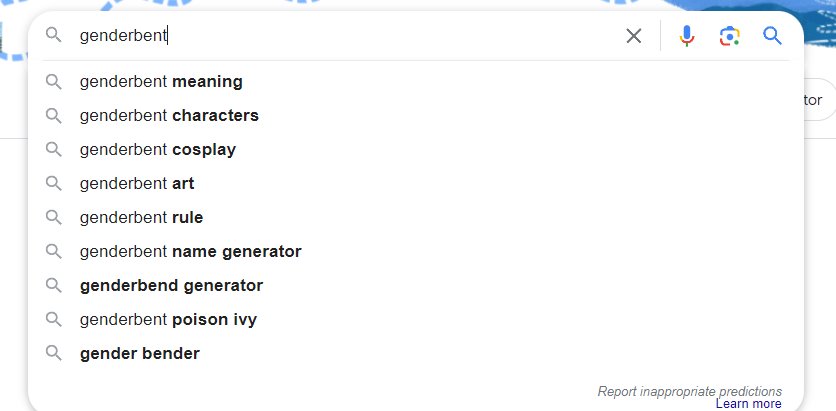Choose the 'genderbent characters' suggestion
This screenshot has width=836, height=411.
click(169, 116)
